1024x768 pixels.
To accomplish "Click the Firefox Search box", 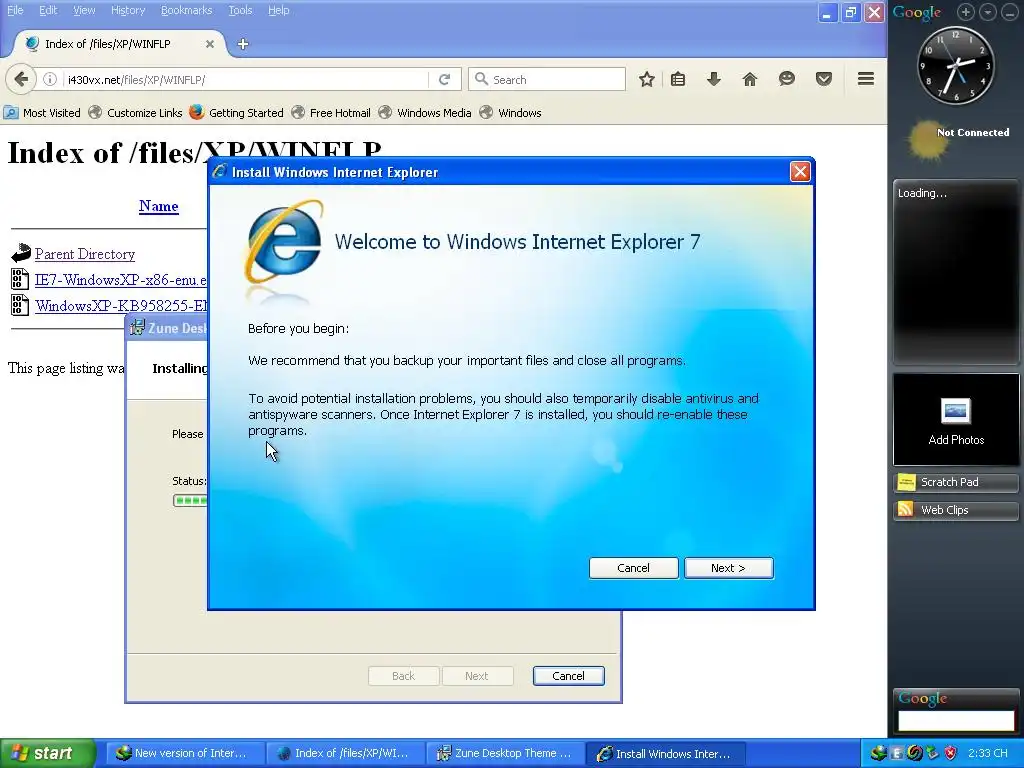I will tap(547, 80).
